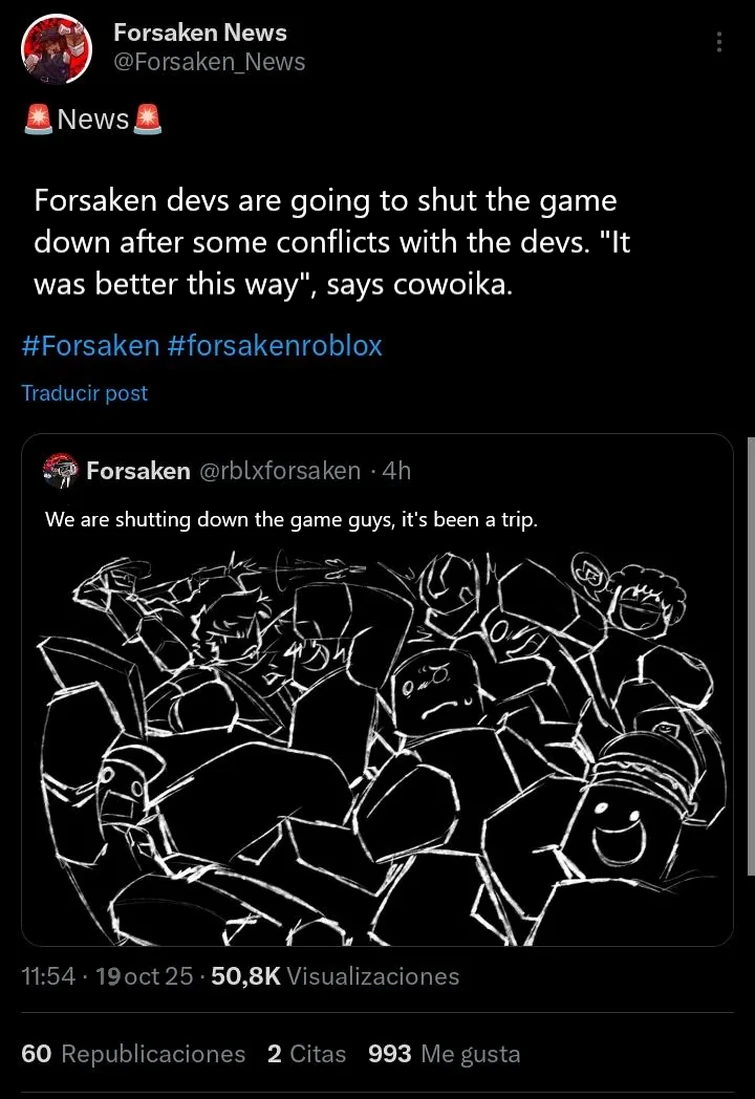Screen dimensions: 755x1099
Task: Click the main post text about Forsaken devs
Action: [330, 242]
